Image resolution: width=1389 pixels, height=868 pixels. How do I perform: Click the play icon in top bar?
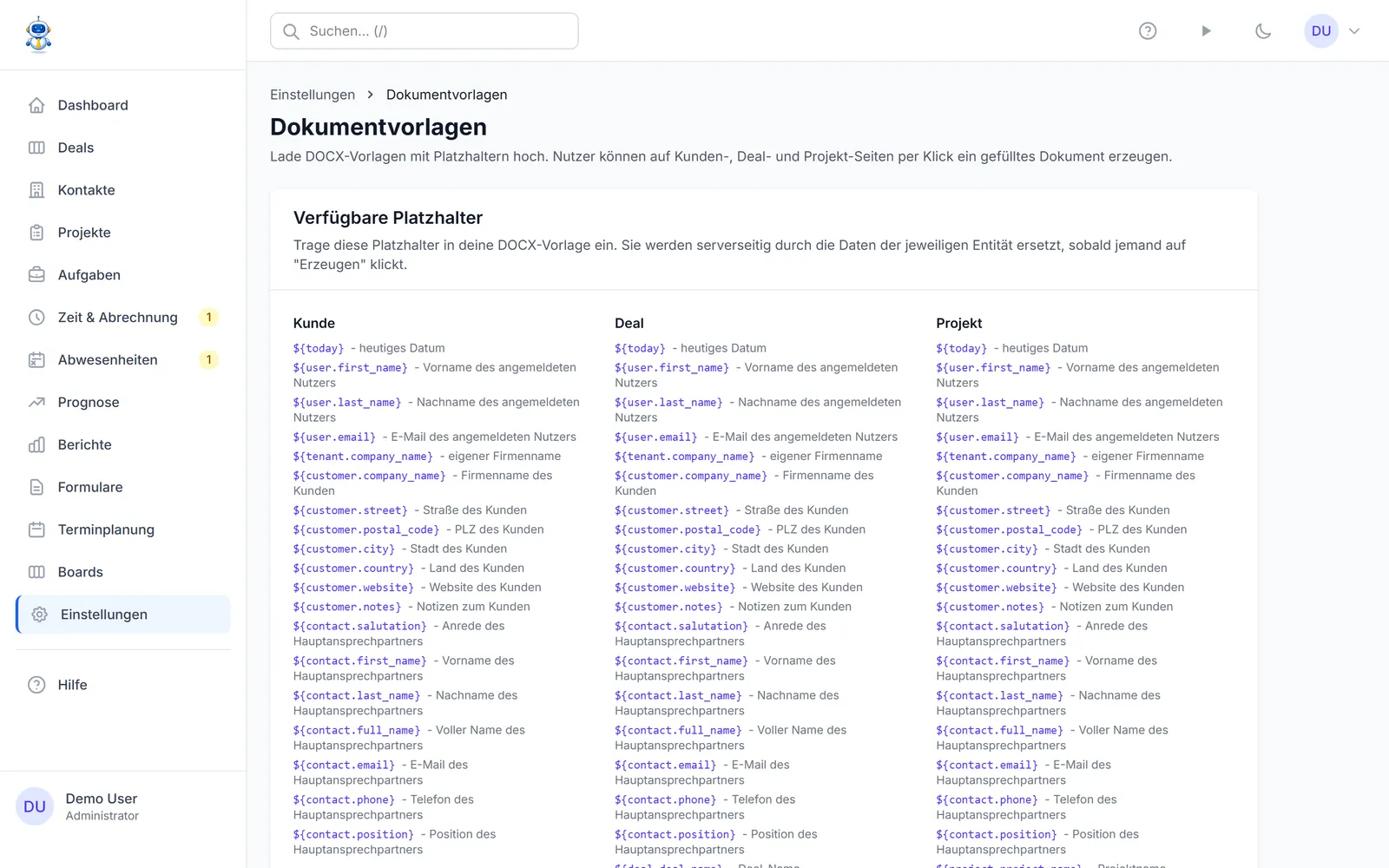pos(1206,31)
